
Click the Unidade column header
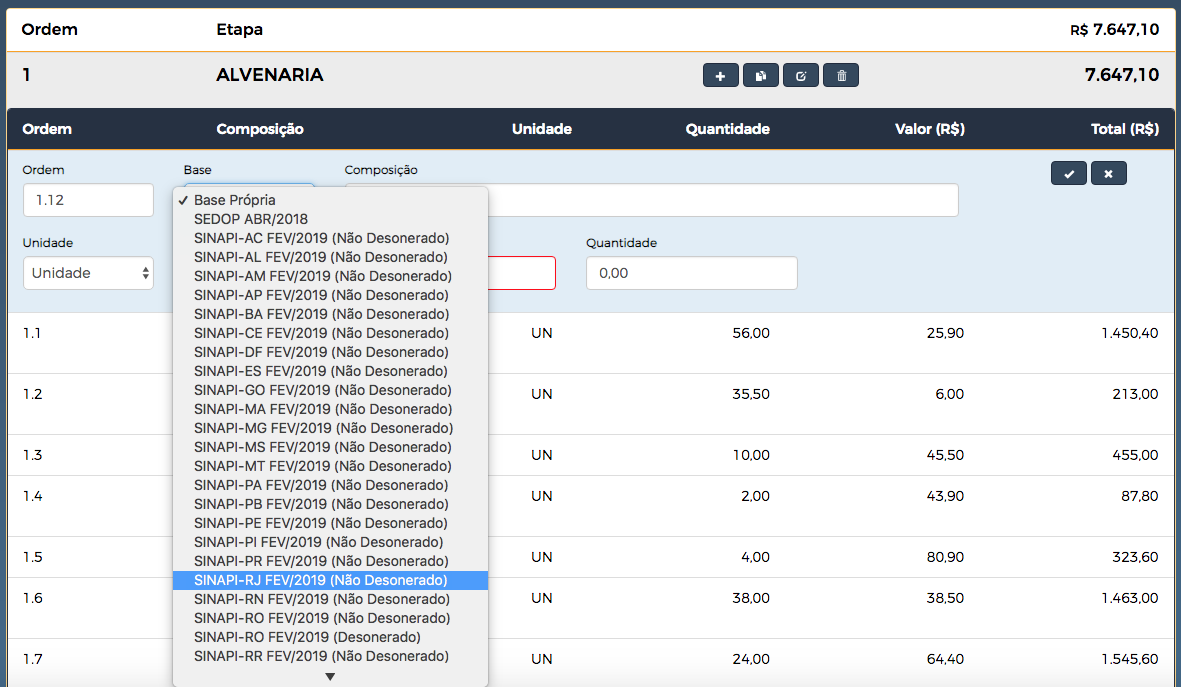pos(542,129)
